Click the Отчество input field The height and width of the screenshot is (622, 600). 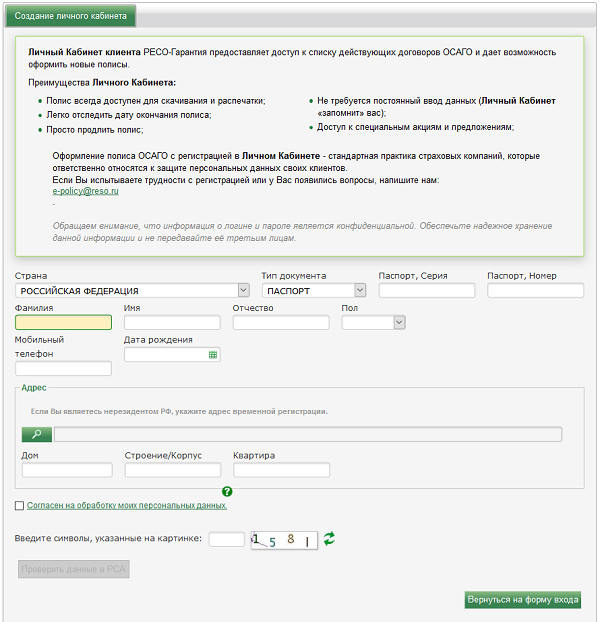pyautogui.click(x=281, y=323)
